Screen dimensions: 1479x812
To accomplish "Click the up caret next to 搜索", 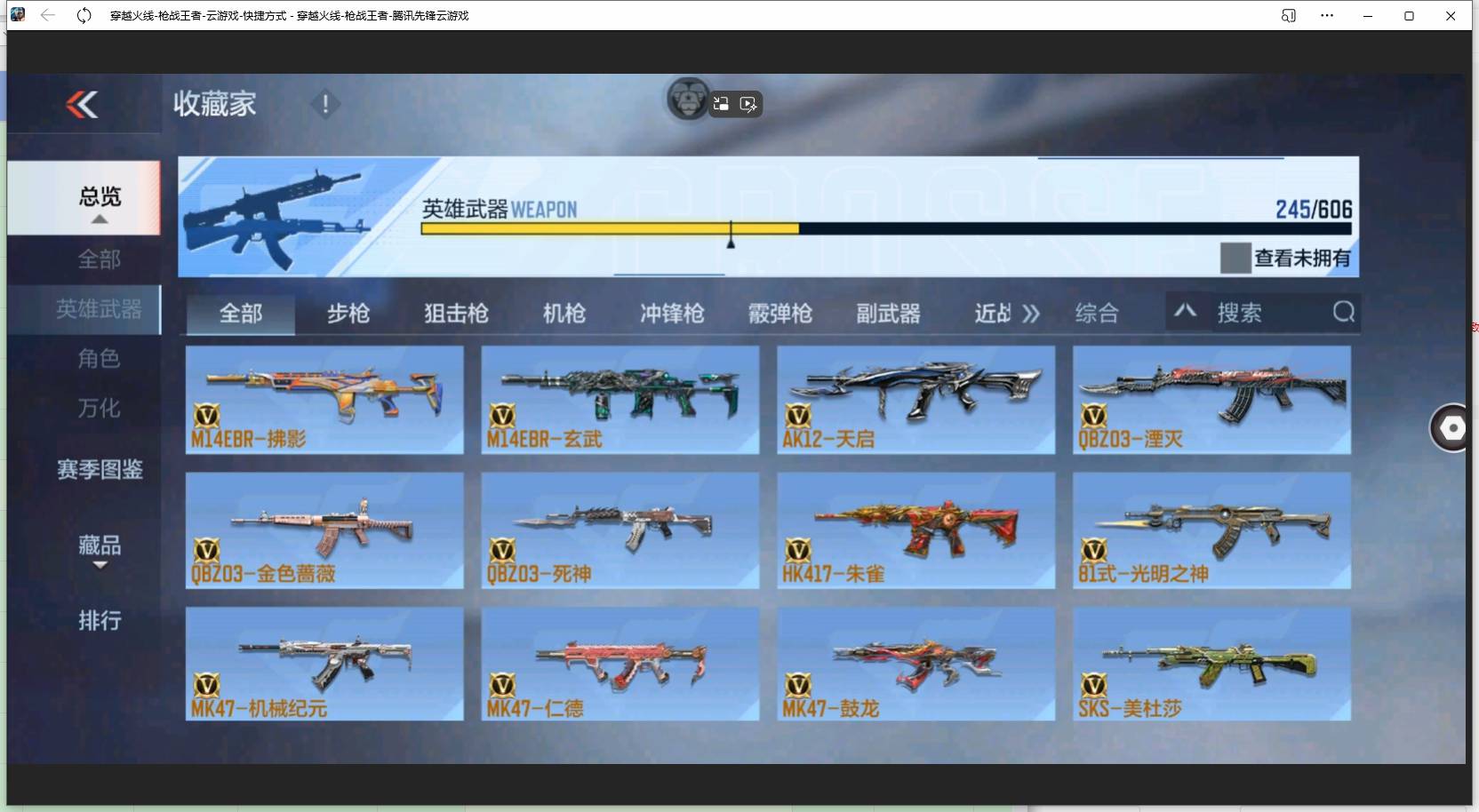I will point(1185,311).
